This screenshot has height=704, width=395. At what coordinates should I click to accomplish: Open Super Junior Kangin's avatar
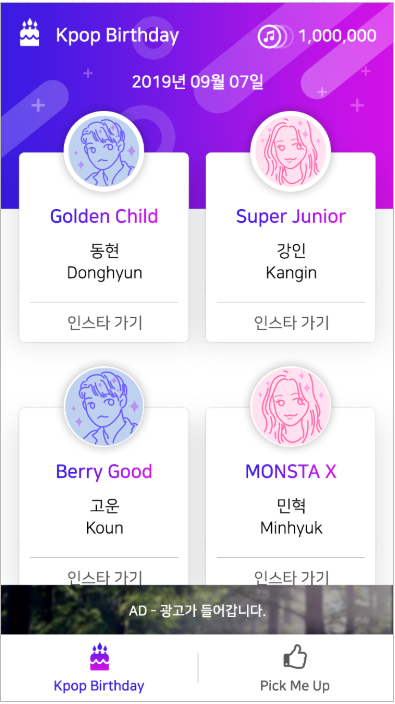click(290, 151)
